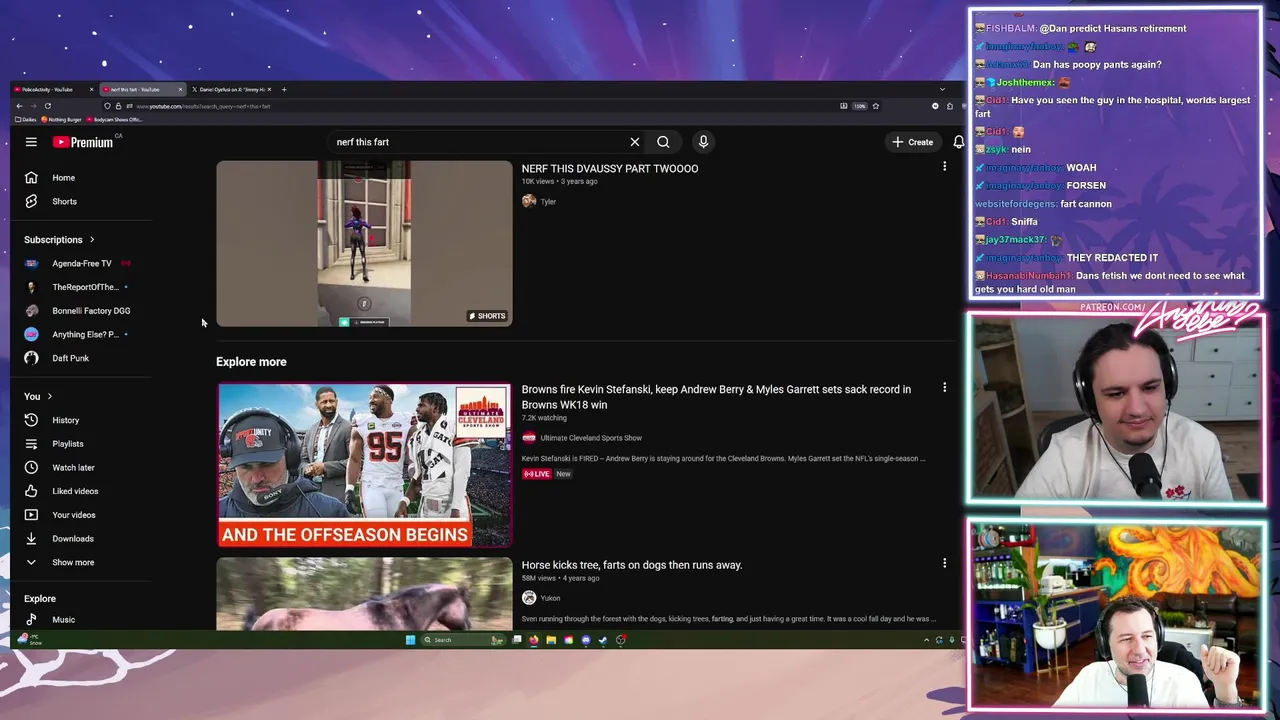Open the Browns offseason livestream thumbnail
The height and width of the screenshot is (720, 1280).
click(x=364, y=465)
